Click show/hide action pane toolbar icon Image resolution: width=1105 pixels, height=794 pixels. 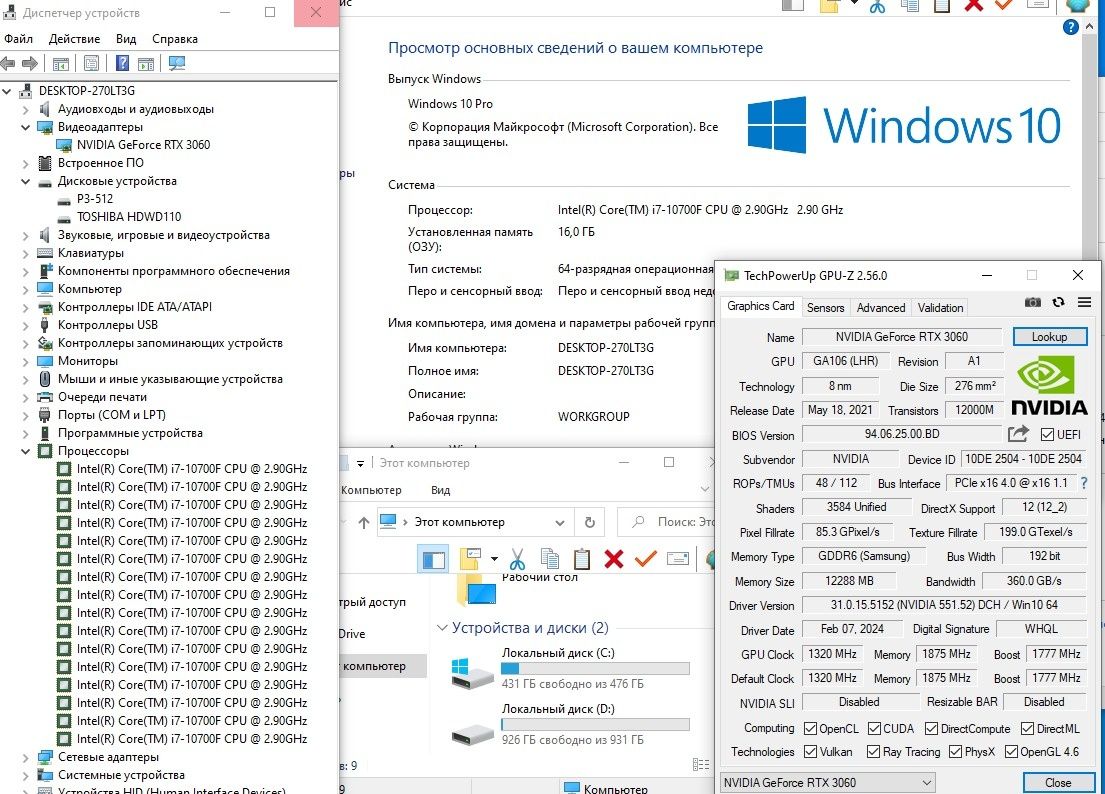click(x=146, y=64)
